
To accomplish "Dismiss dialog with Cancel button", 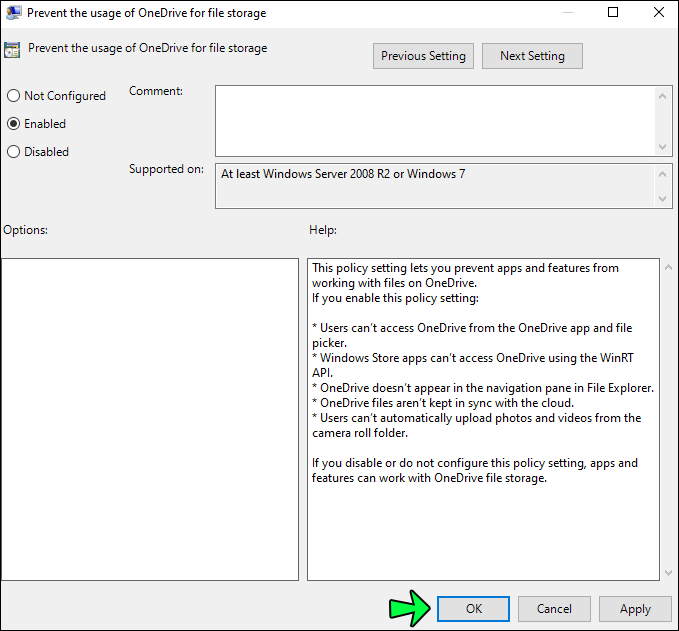I will point(554,609).
